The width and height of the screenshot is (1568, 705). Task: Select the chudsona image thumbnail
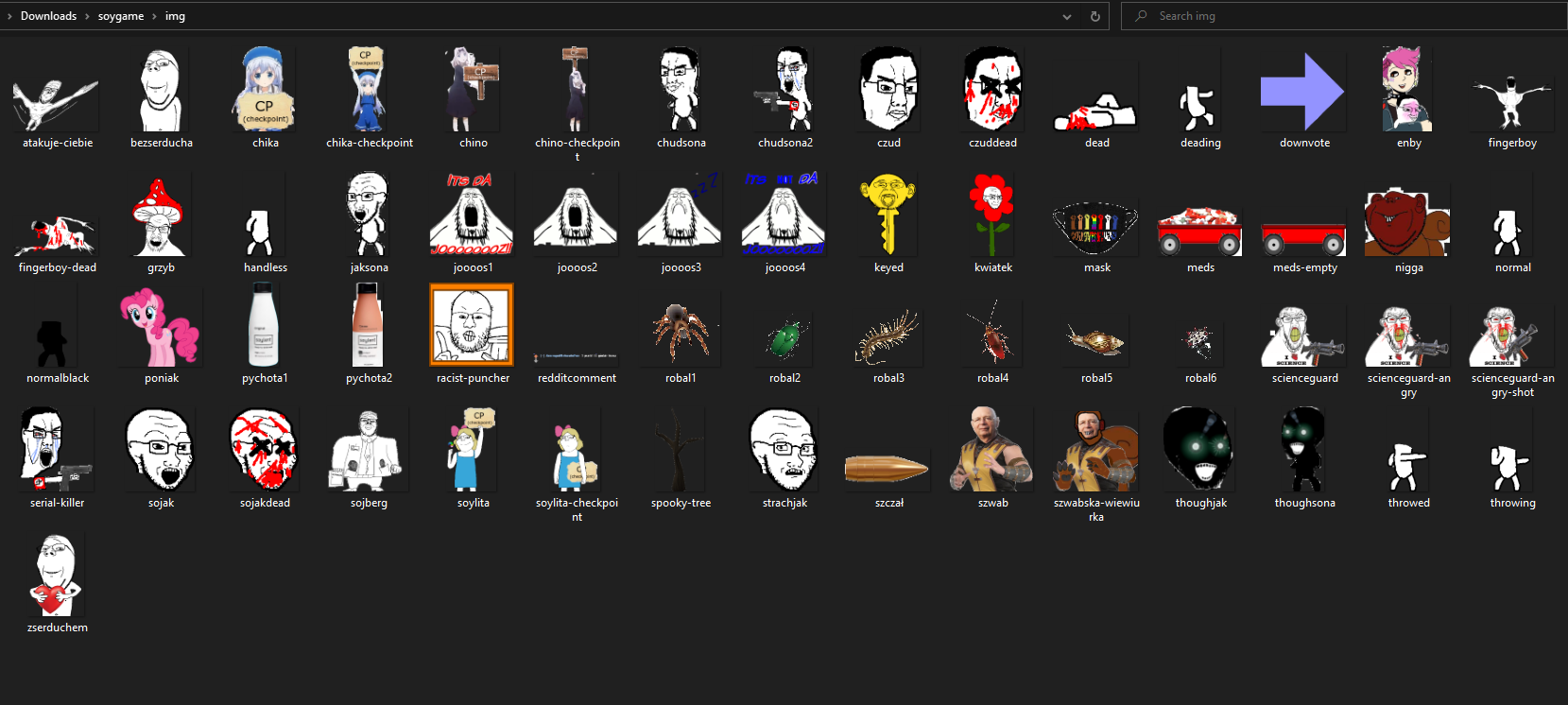pos(681,89)
